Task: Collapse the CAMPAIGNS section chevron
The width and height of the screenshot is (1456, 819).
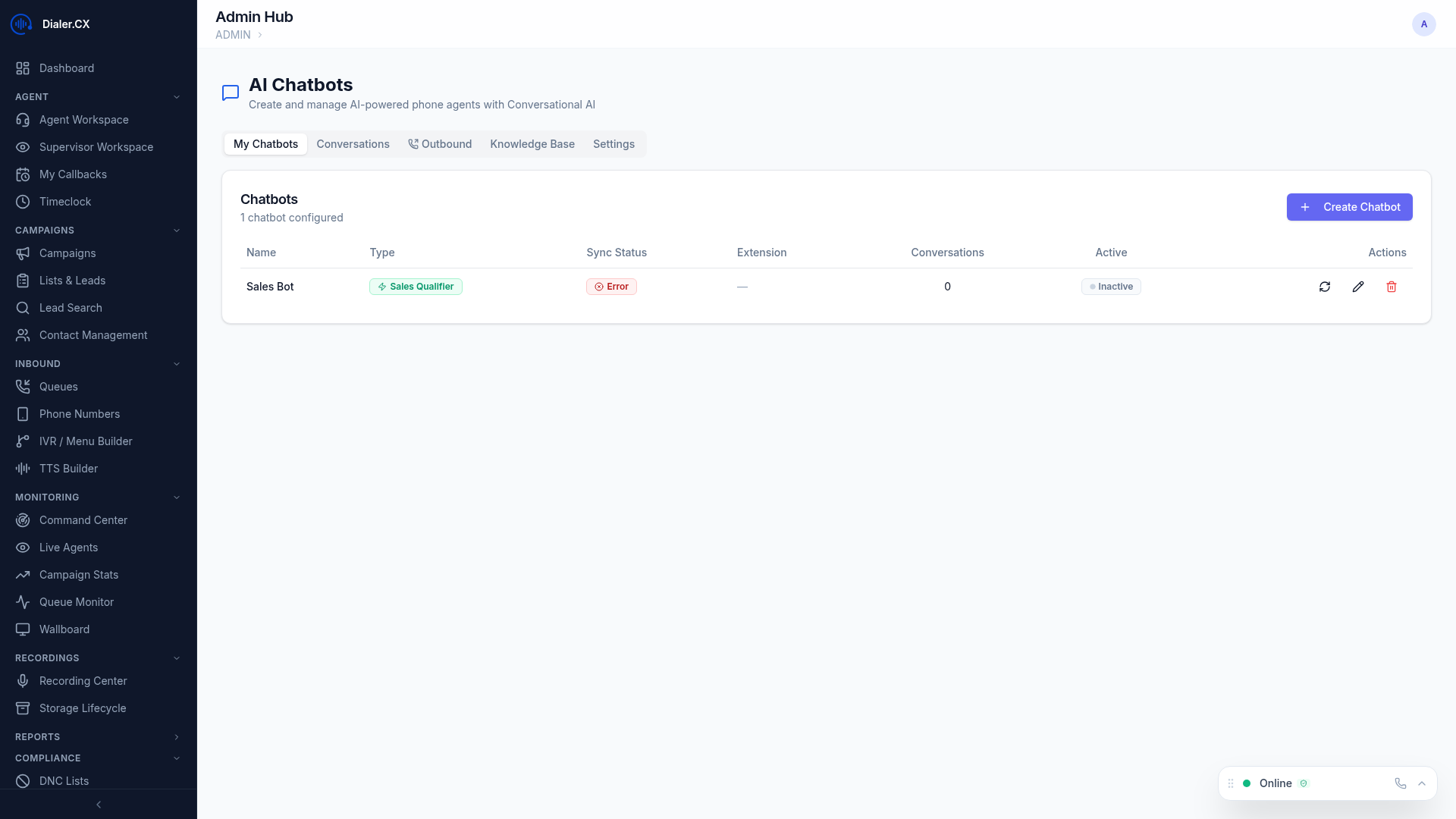Action: pyautogui.click(x=177, y=230)
